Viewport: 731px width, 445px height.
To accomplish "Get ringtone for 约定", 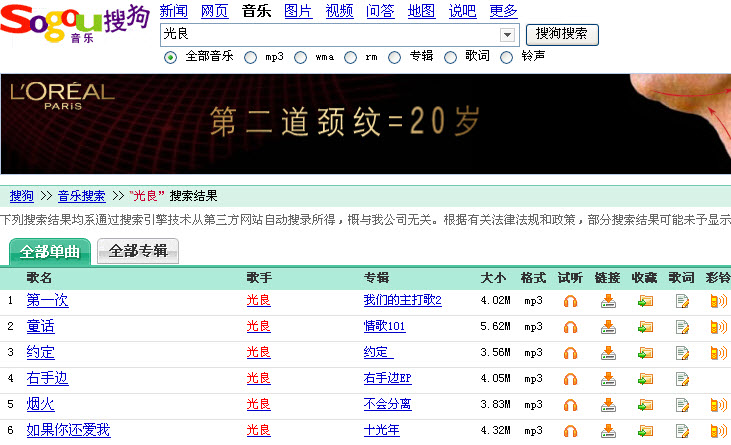I will pos(718,354).
